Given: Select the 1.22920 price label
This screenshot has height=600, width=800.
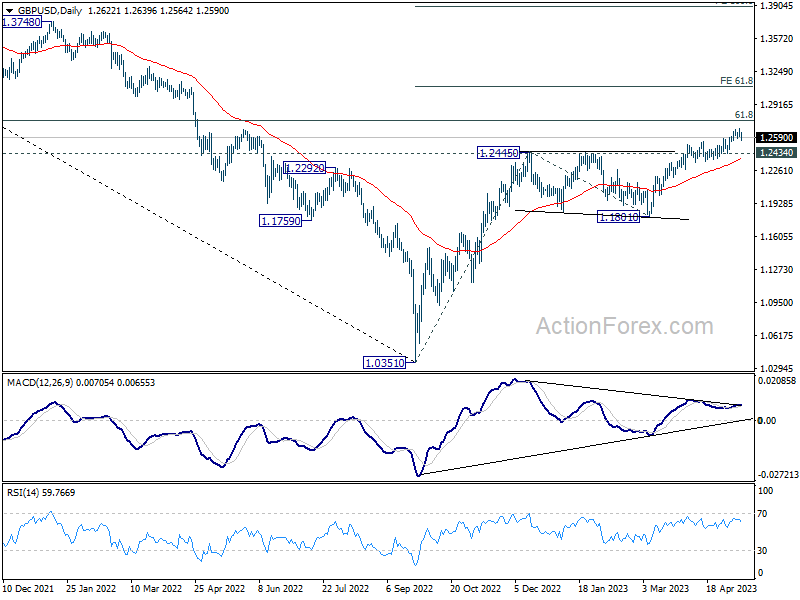Looking at the screenshot, I should click(305, 168).
